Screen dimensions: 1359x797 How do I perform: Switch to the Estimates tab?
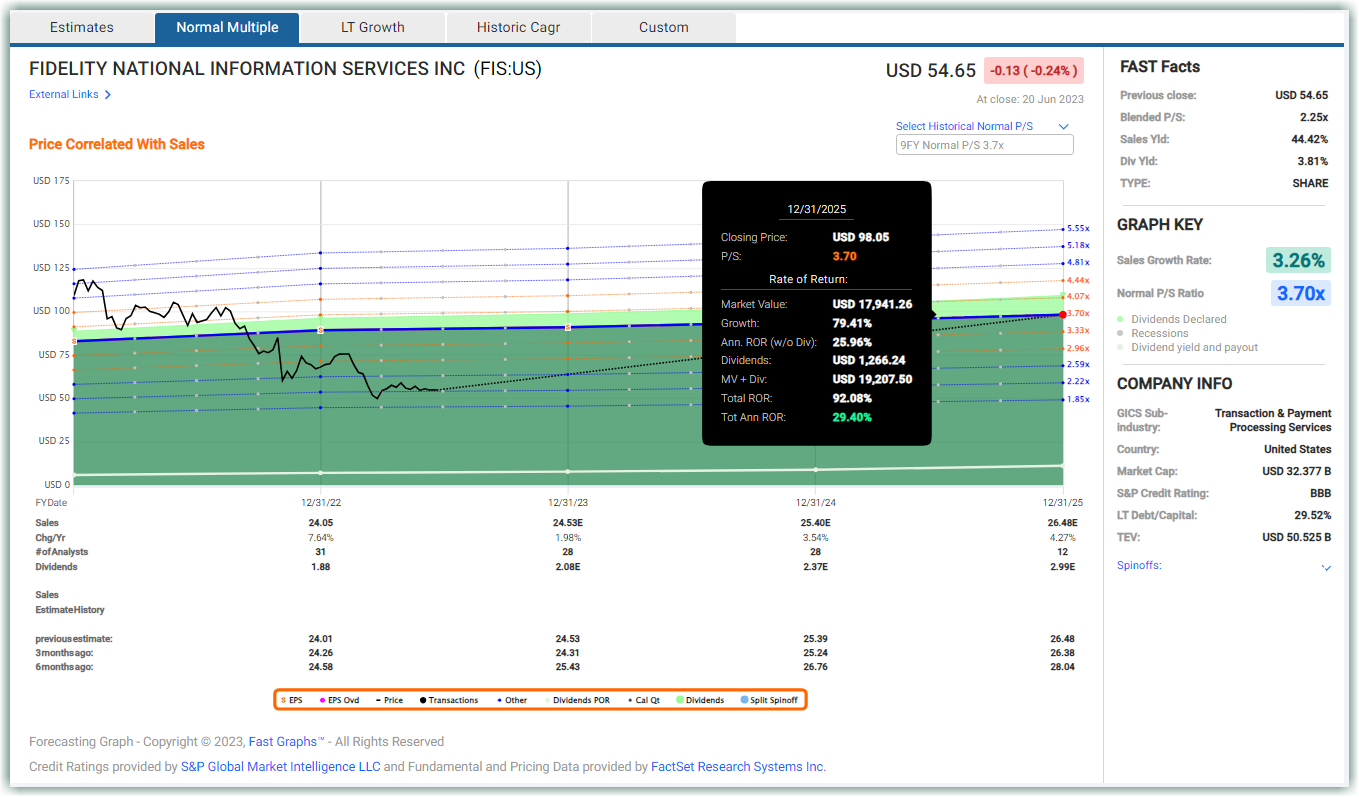click(82, 27)
